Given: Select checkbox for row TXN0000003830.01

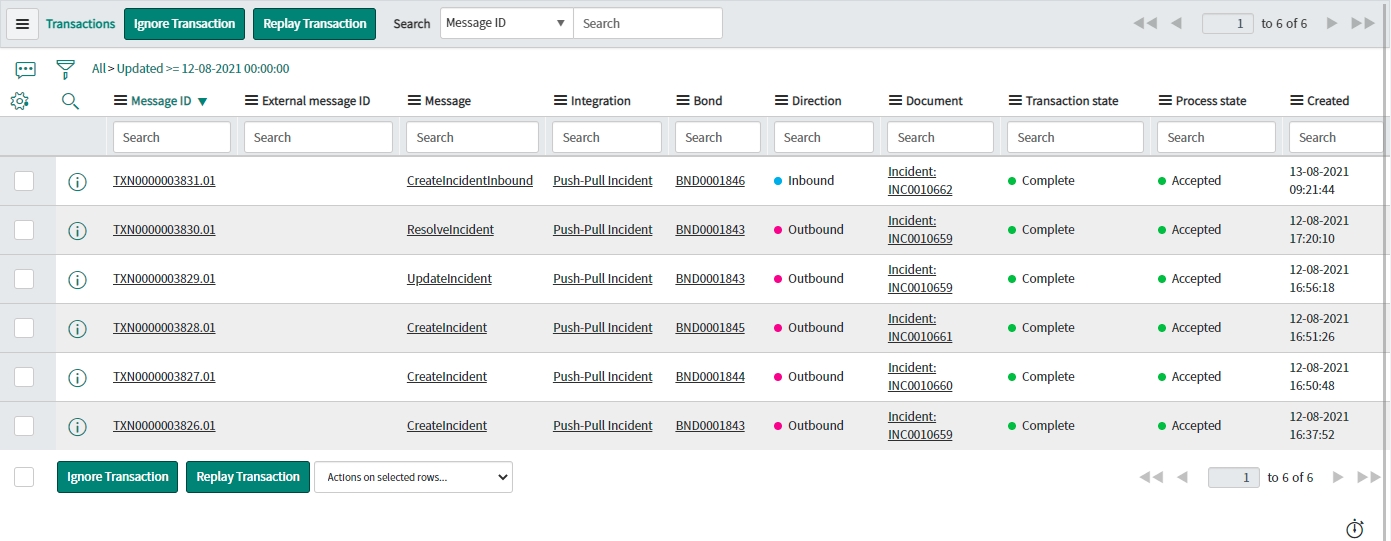Looking at the screenshot, I should pyautogui.click(x=24, y=230).
